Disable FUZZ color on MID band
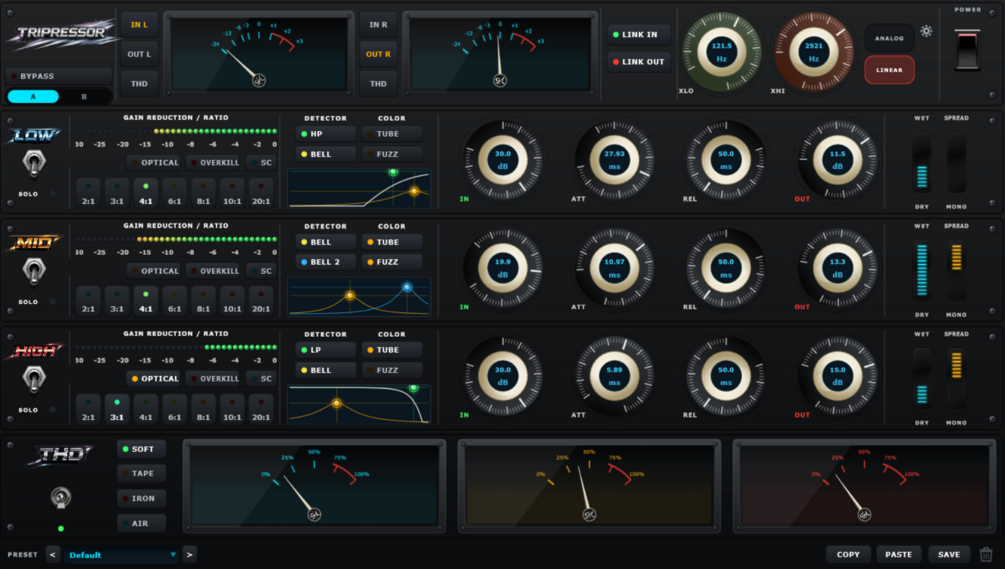1005x569 pixels. [x=392, y=262]
